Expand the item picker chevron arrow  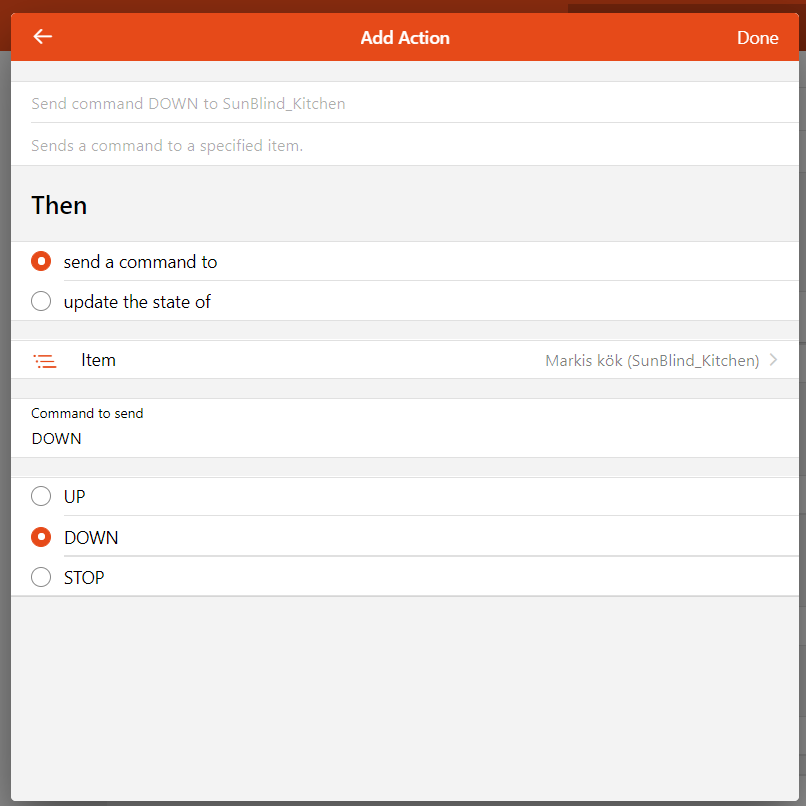point(774,361)
